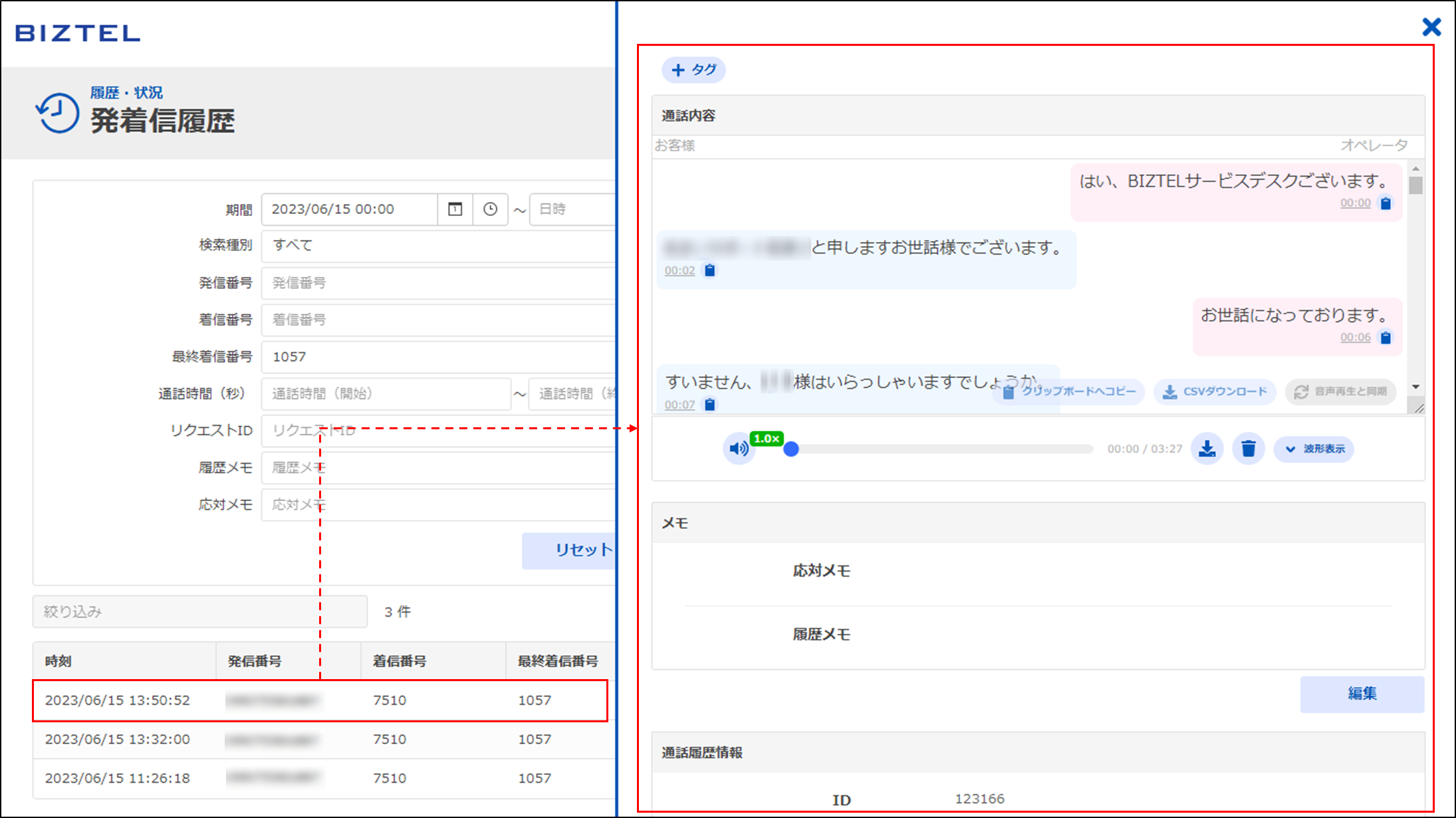This screenshot has height=818, width=1456.
Task: Click the calendar icon in 期間 field
Action: pyautogui.click(x=455, y=209)
